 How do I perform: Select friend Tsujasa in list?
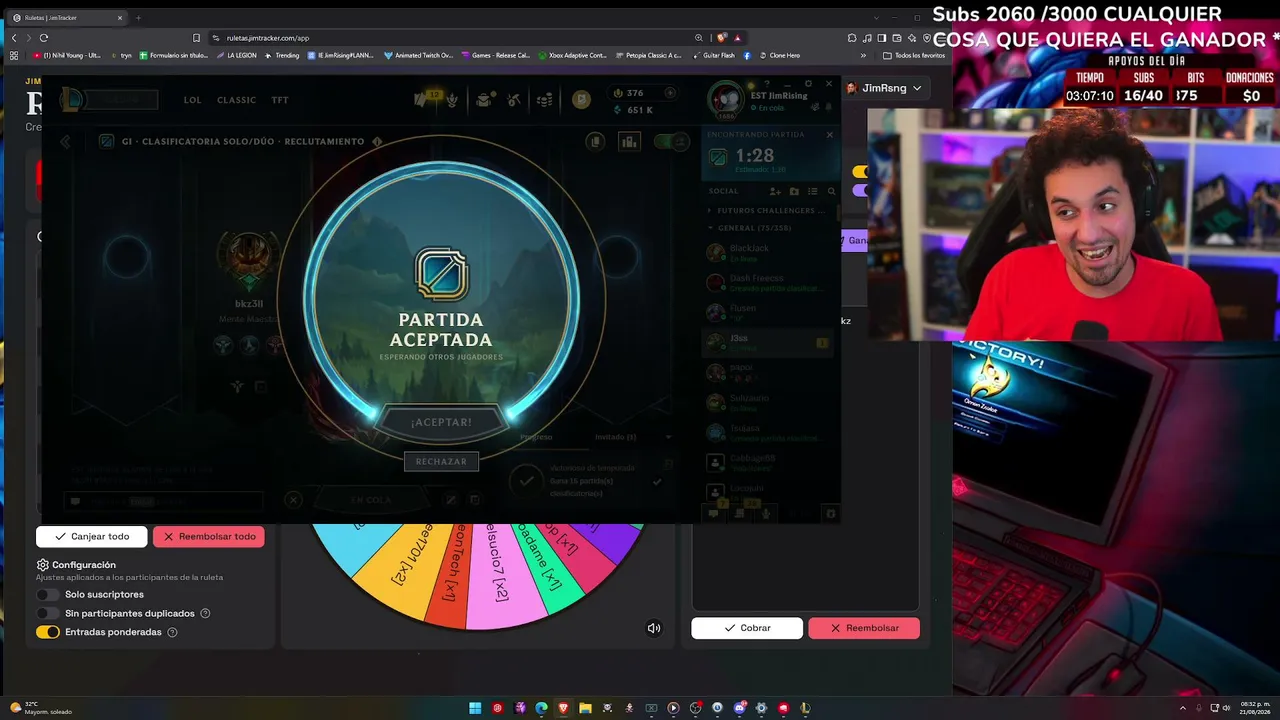(768, 433)
